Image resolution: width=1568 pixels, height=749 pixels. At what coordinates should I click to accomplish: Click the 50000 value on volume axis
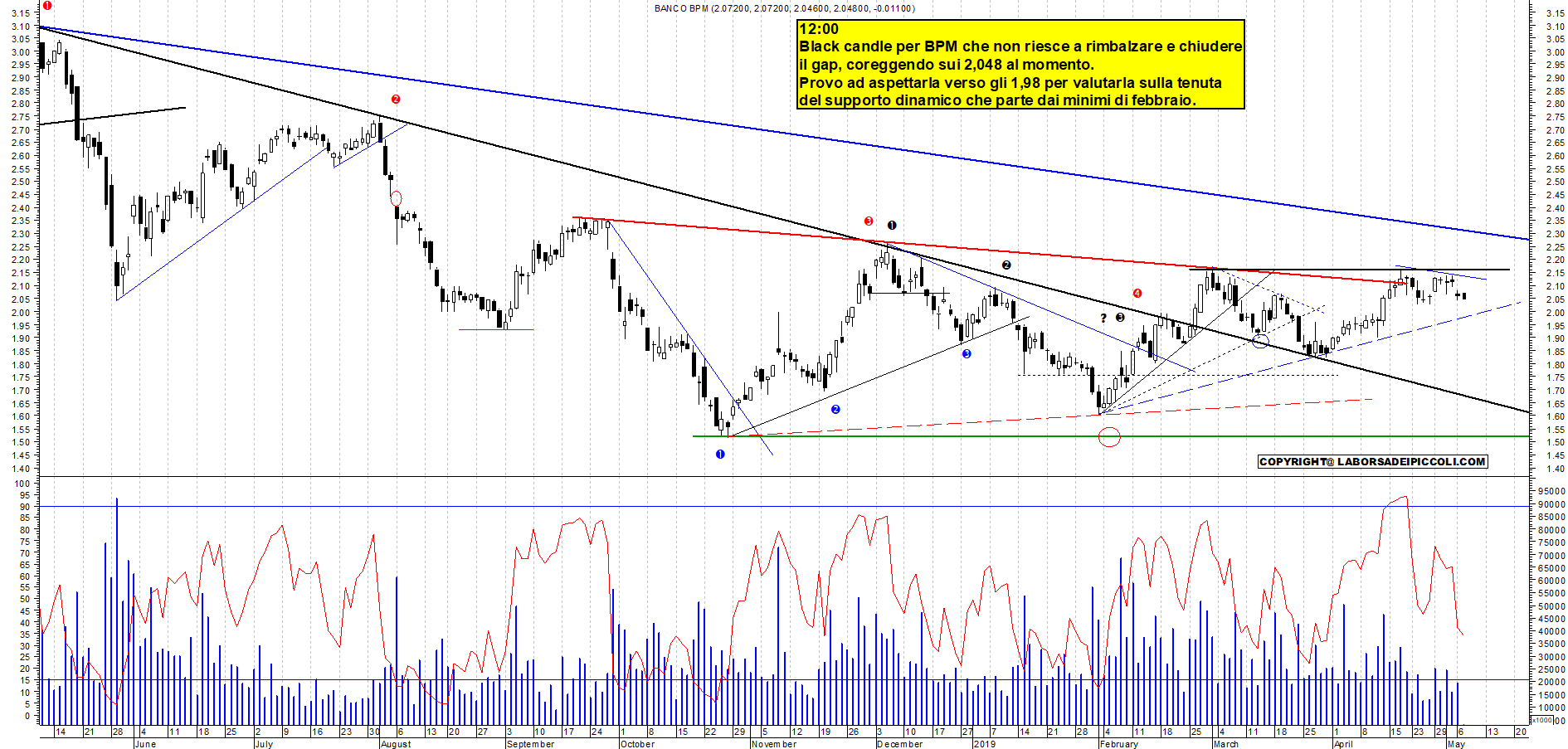tap(1551, 606)
